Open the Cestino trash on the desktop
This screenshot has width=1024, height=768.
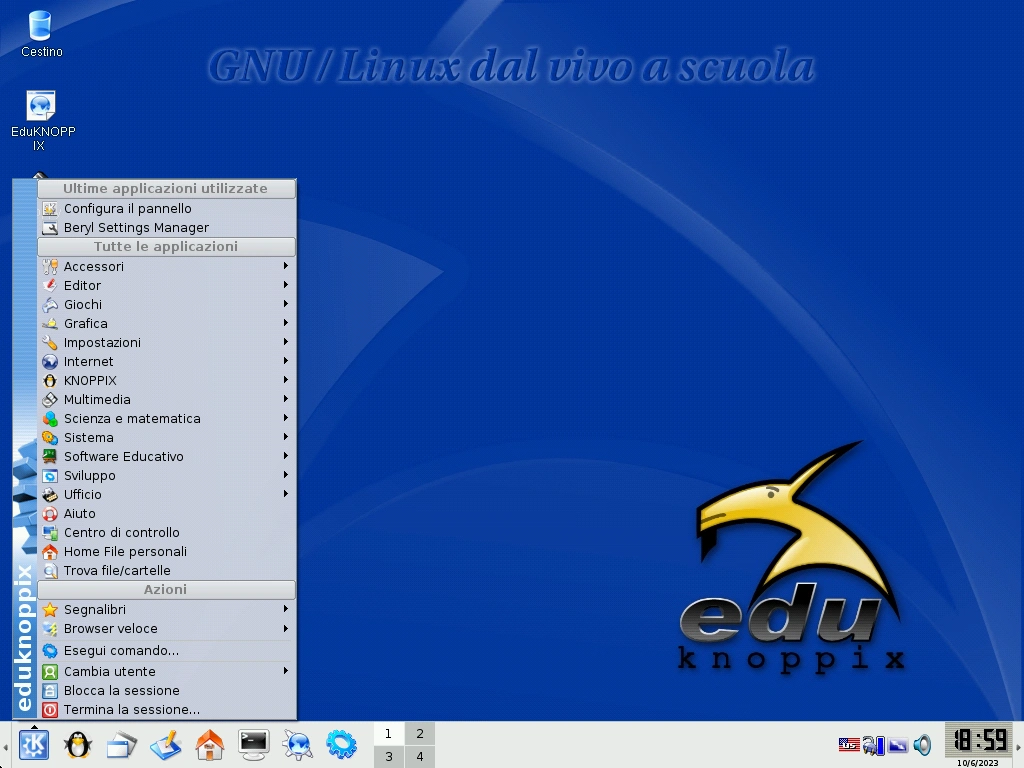tap(40, 30)
